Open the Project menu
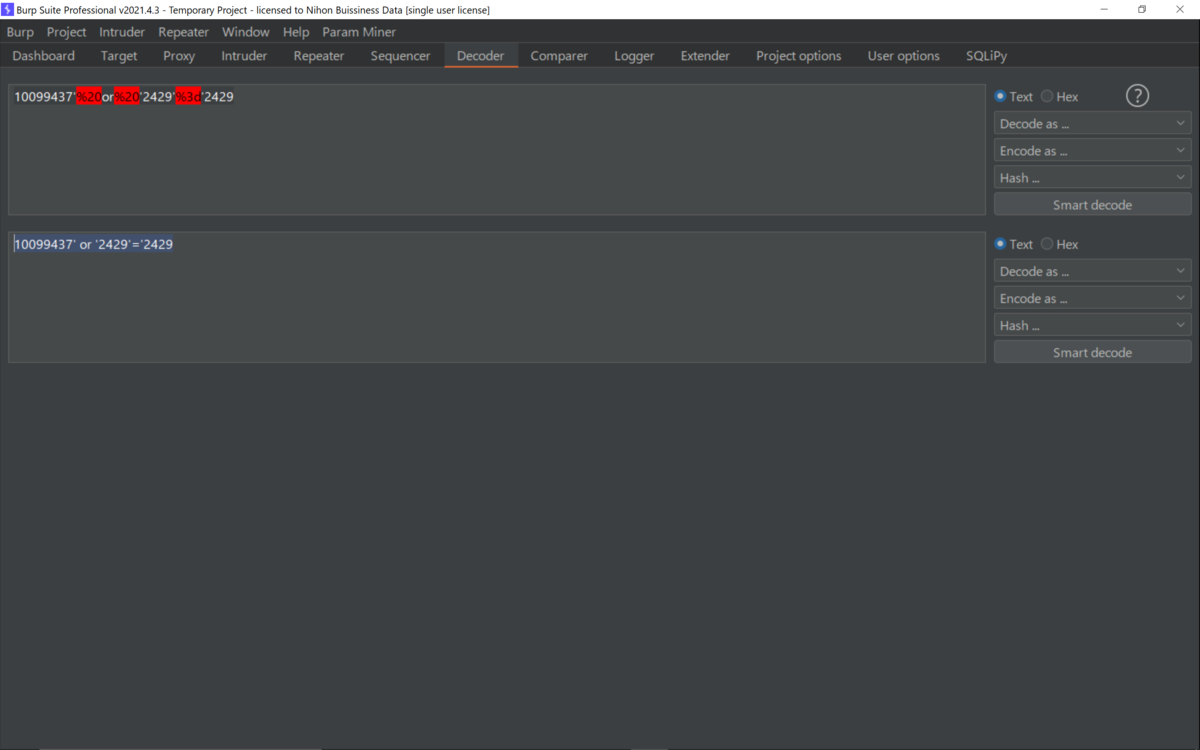 66,32
